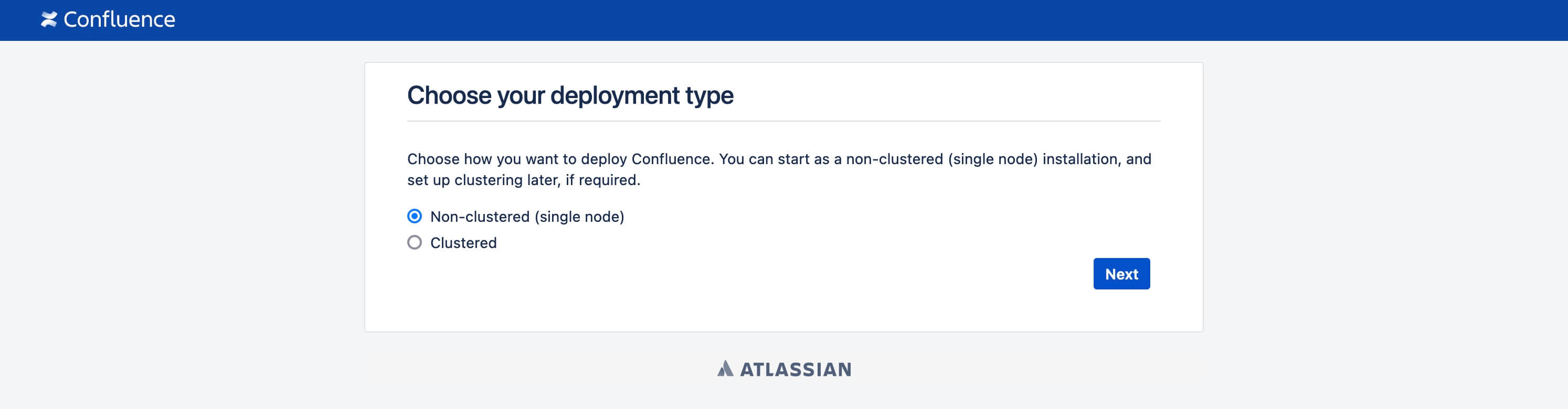Click the Atlassian triangle logo icon in footer
The image size is (1568, 409).
[725, 368]
